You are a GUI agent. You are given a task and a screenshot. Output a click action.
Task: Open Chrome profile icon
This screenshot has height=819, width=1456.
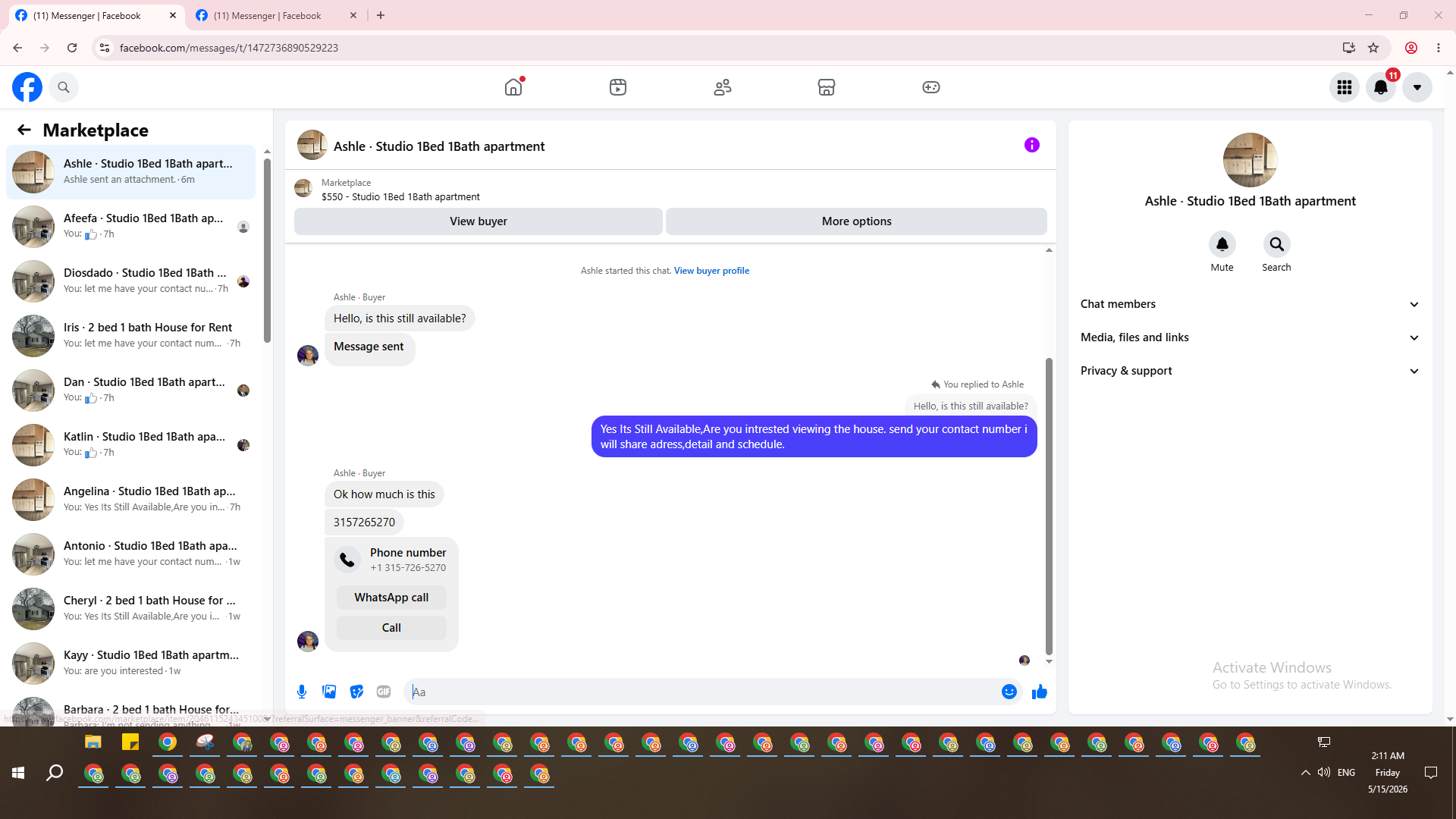pos(1411,48)
